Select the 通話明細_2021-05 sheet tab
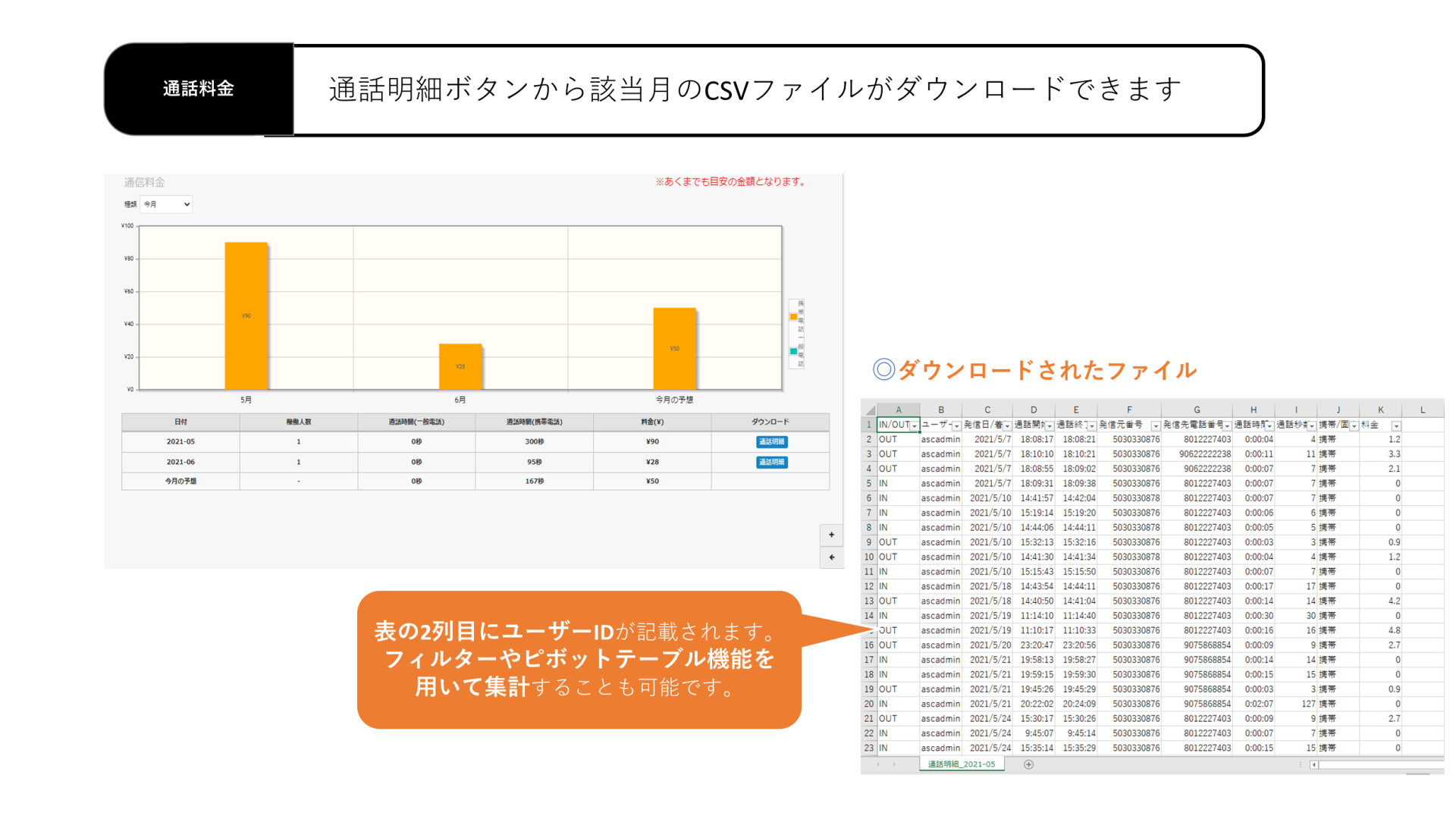Viewport: 1456px width, 819px height. pos(962,764)
